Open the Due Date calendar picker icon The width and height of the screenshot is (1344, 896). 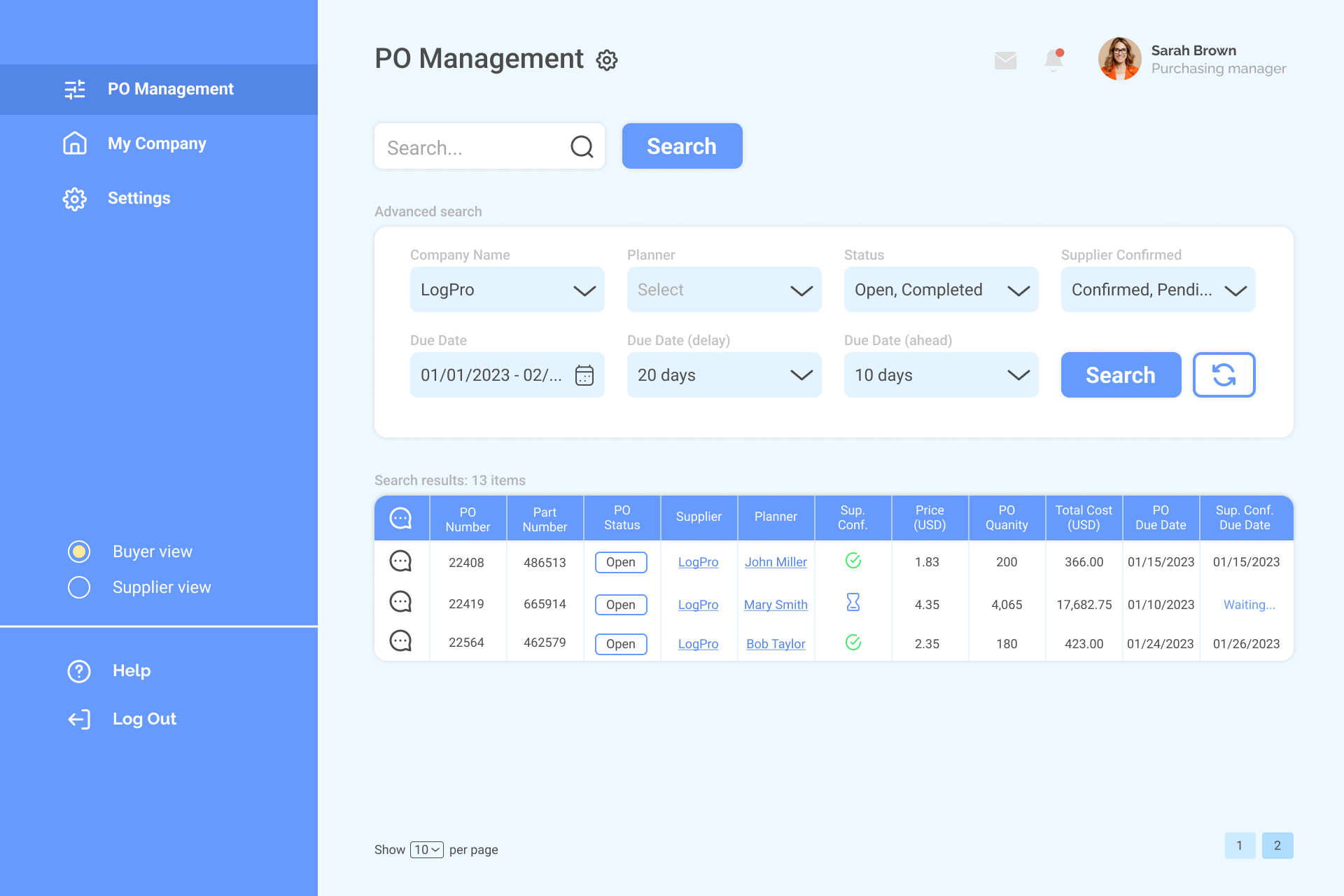584,375
